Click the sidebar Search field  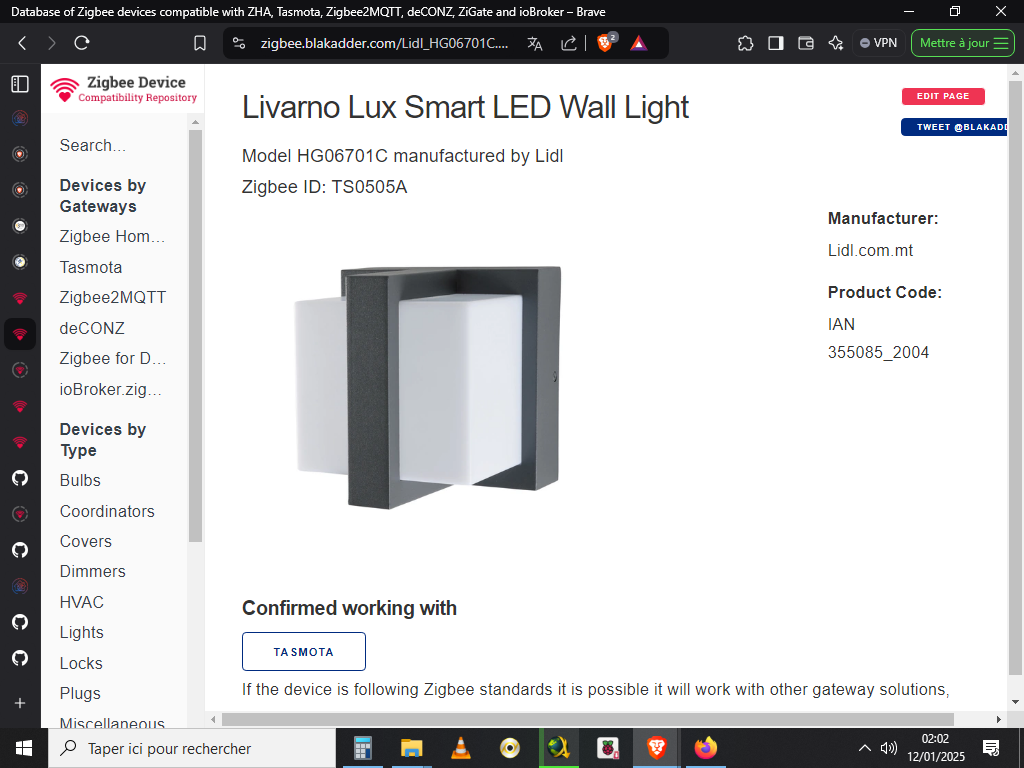click(x=114, y=145)
